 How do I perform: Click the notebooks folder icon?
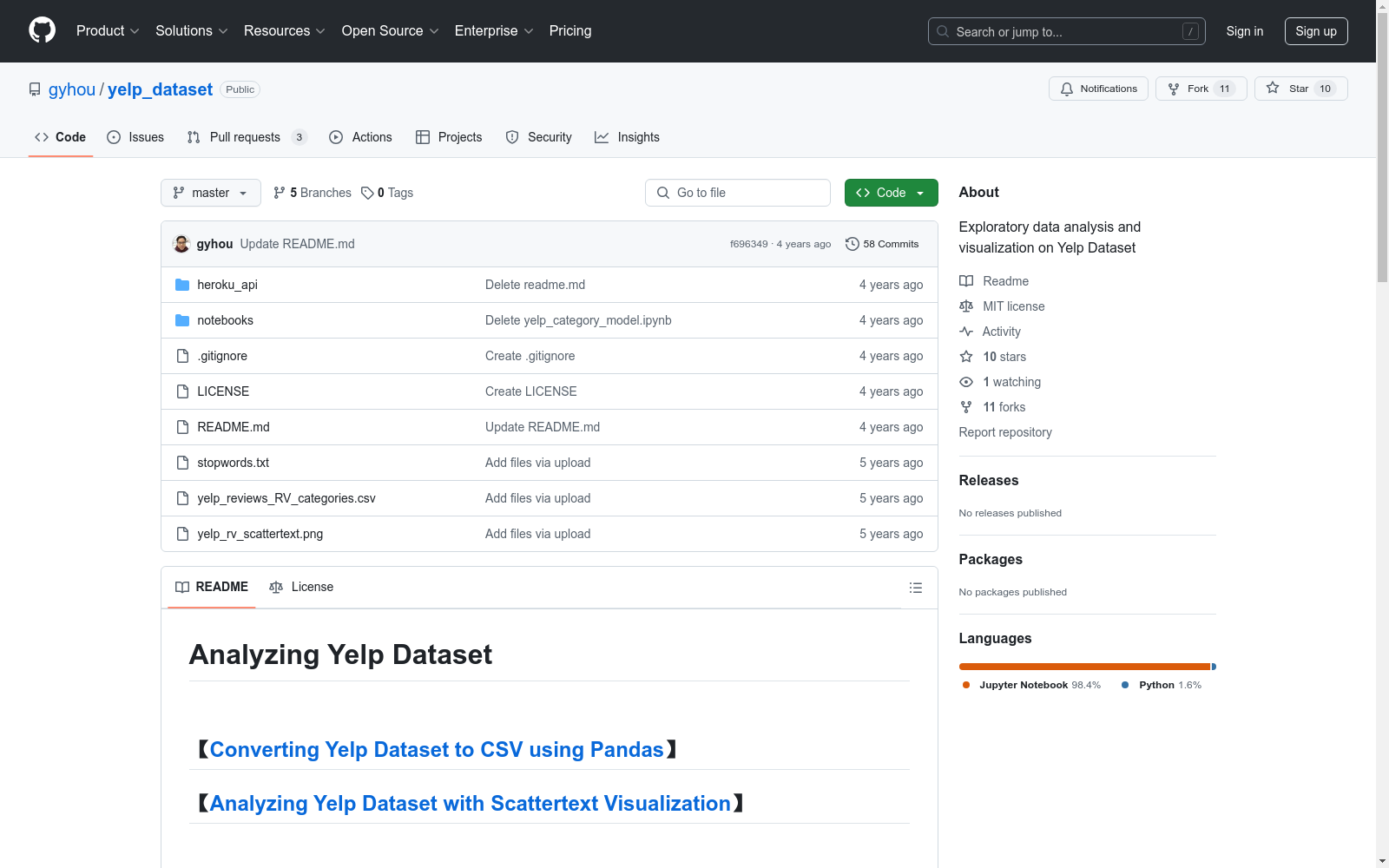pos(182,320)
